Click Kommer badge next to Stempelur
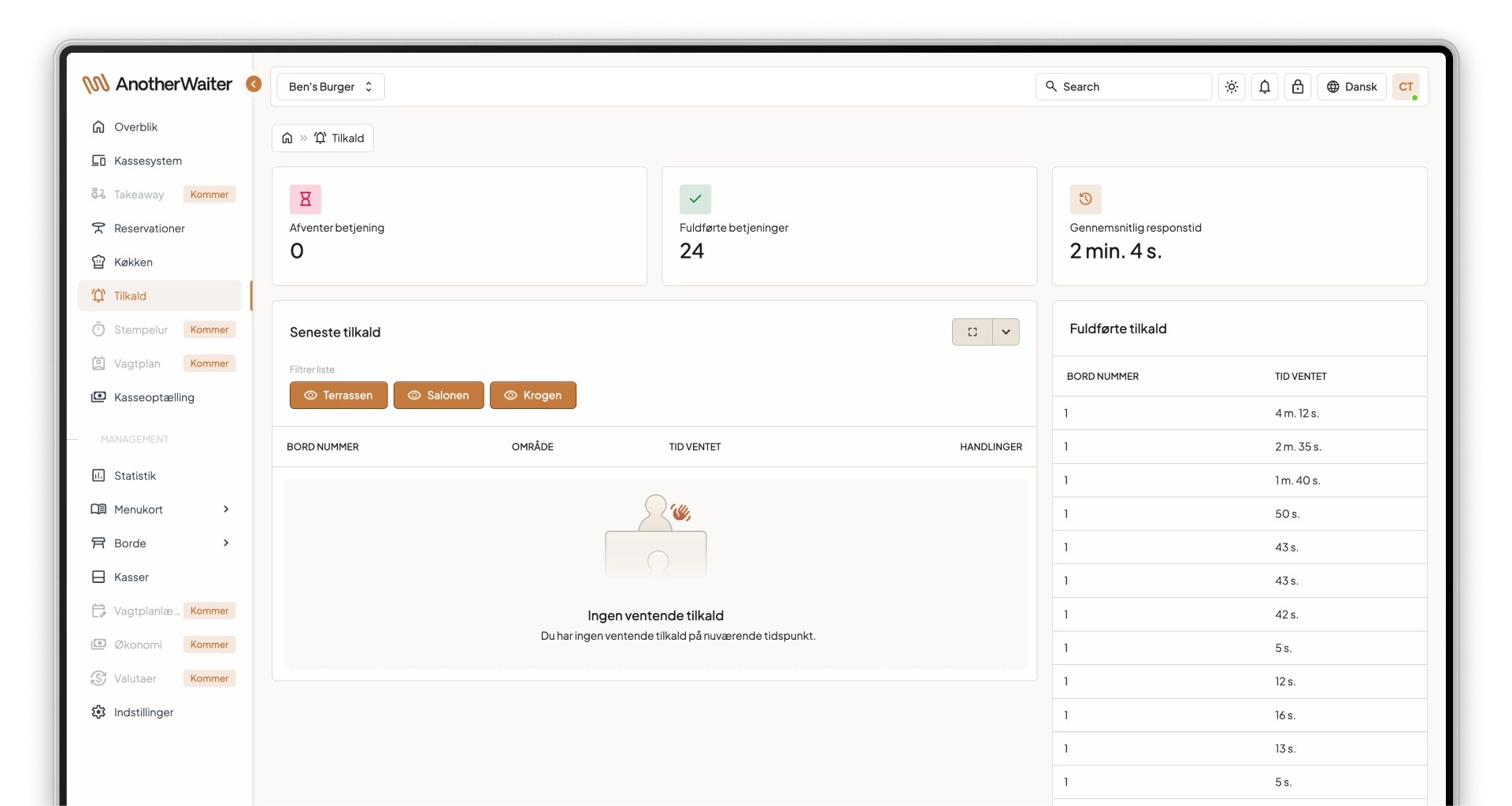The height and width of the screenshot is (806, 1512). tap(209, 329)
